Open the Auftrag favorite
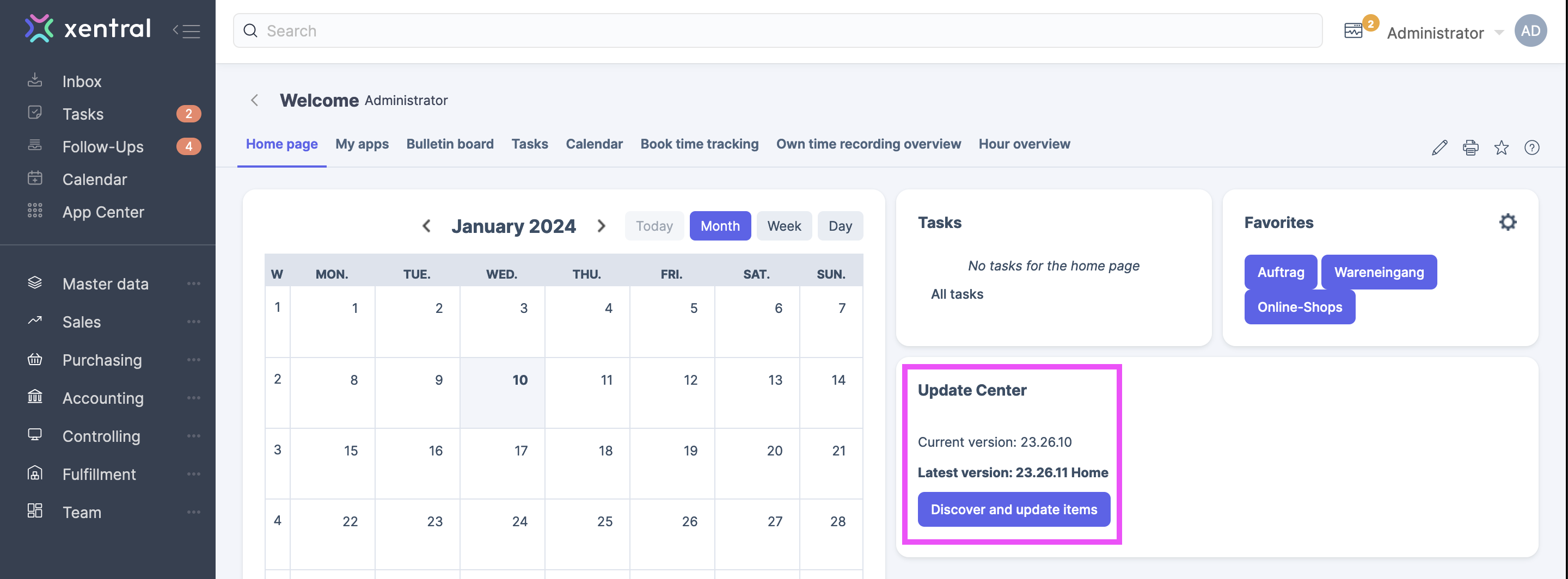The height and width of the screenshot is (579, 1568). 1280,272
